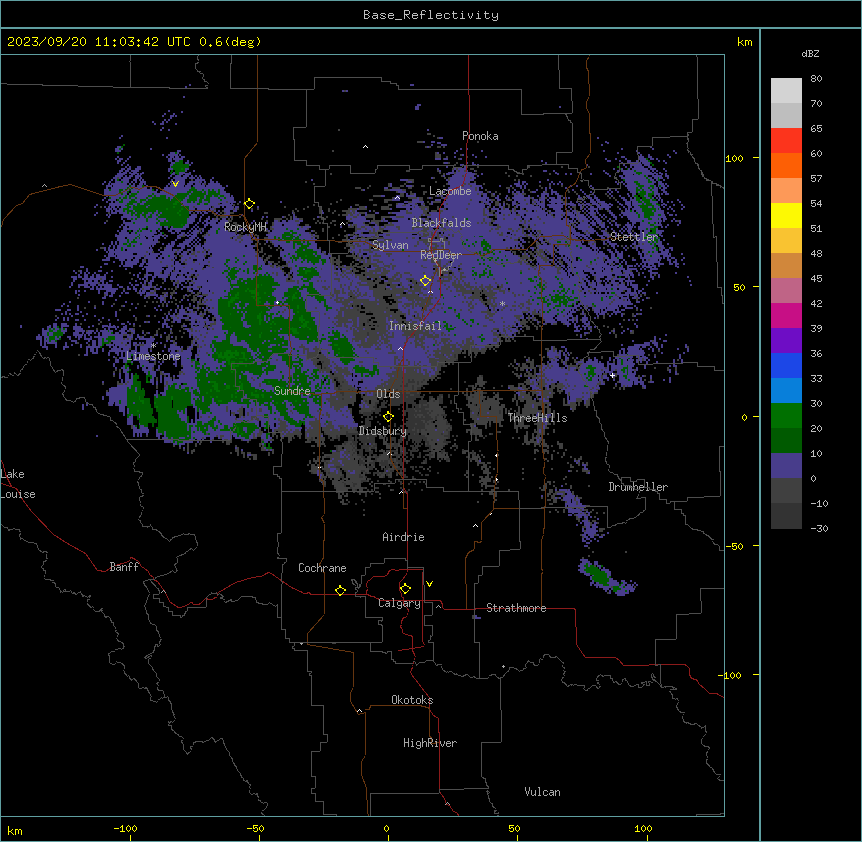Click the Blackfalds label
862x842 pixels.
tap(441, 223)
